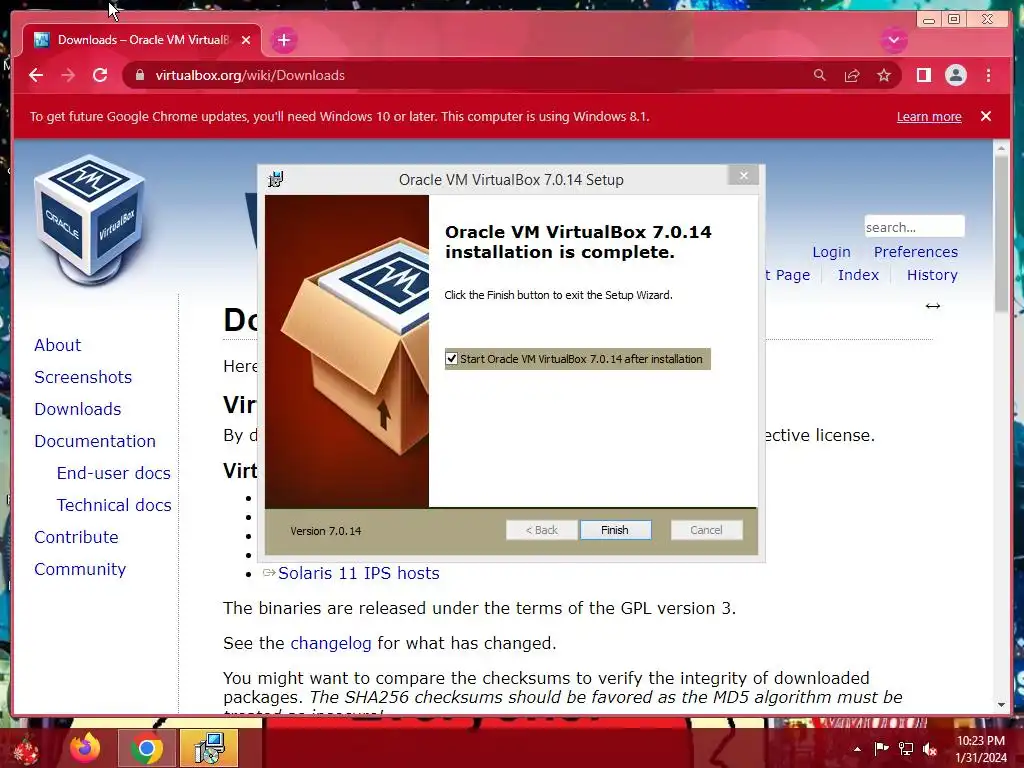Open the changelog link
1024x768 pixels.
[x=330, y=643]
